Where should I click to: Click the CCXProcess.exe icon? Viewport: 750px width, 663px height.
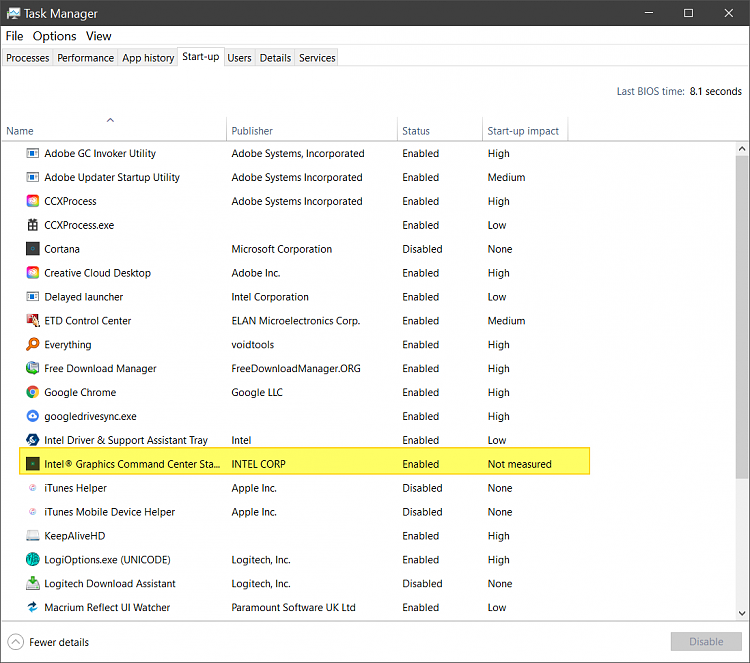click(x=33, y=225)
